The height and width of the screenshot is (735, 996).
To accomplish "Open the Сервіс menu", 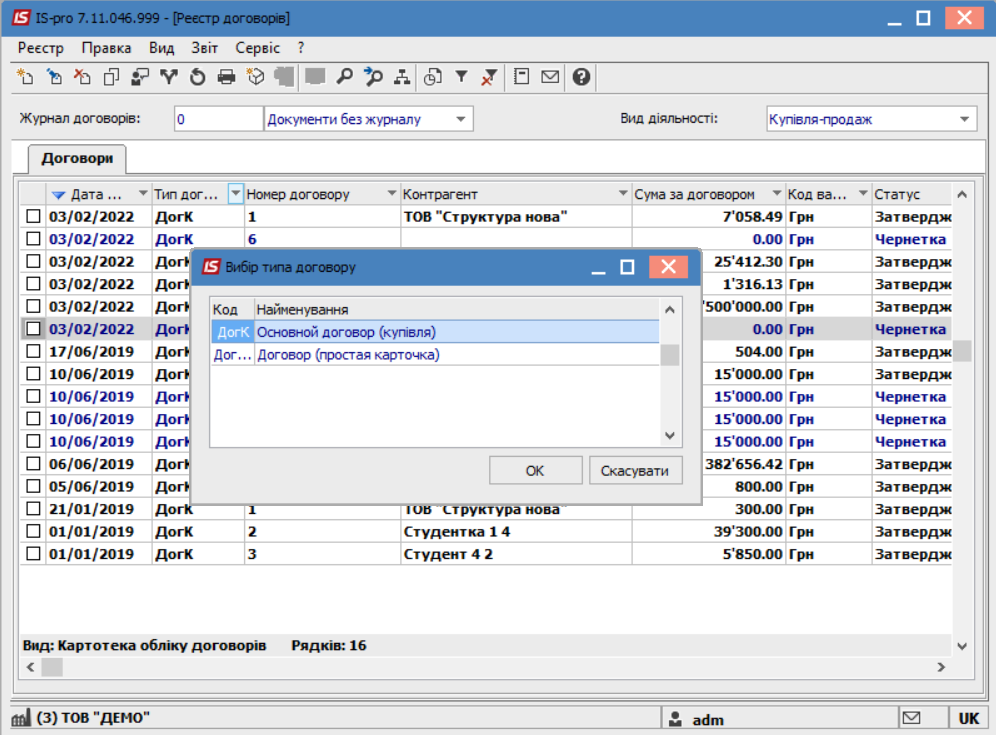I will pyautogui.click(x=257, y=48).
